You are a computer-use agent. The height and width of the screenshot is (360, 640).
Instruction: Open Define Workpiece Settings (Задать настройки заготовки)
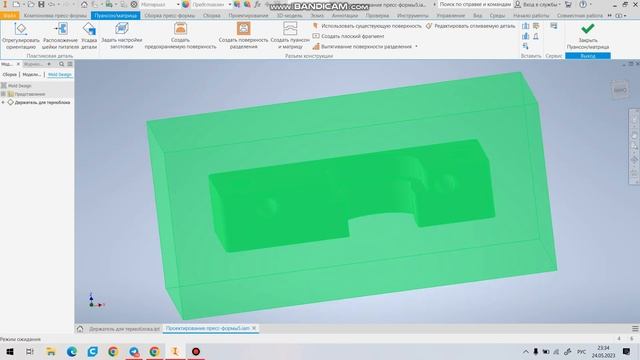(x=122, y=36)
